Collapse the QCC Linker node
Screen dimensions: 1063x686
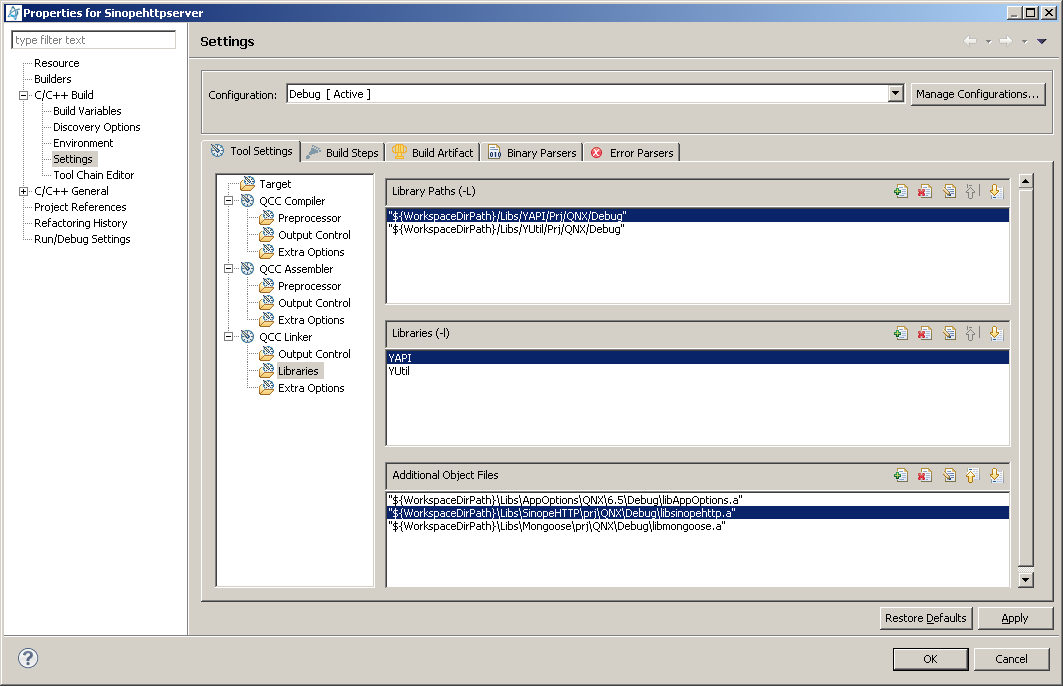tap(229, 337)
